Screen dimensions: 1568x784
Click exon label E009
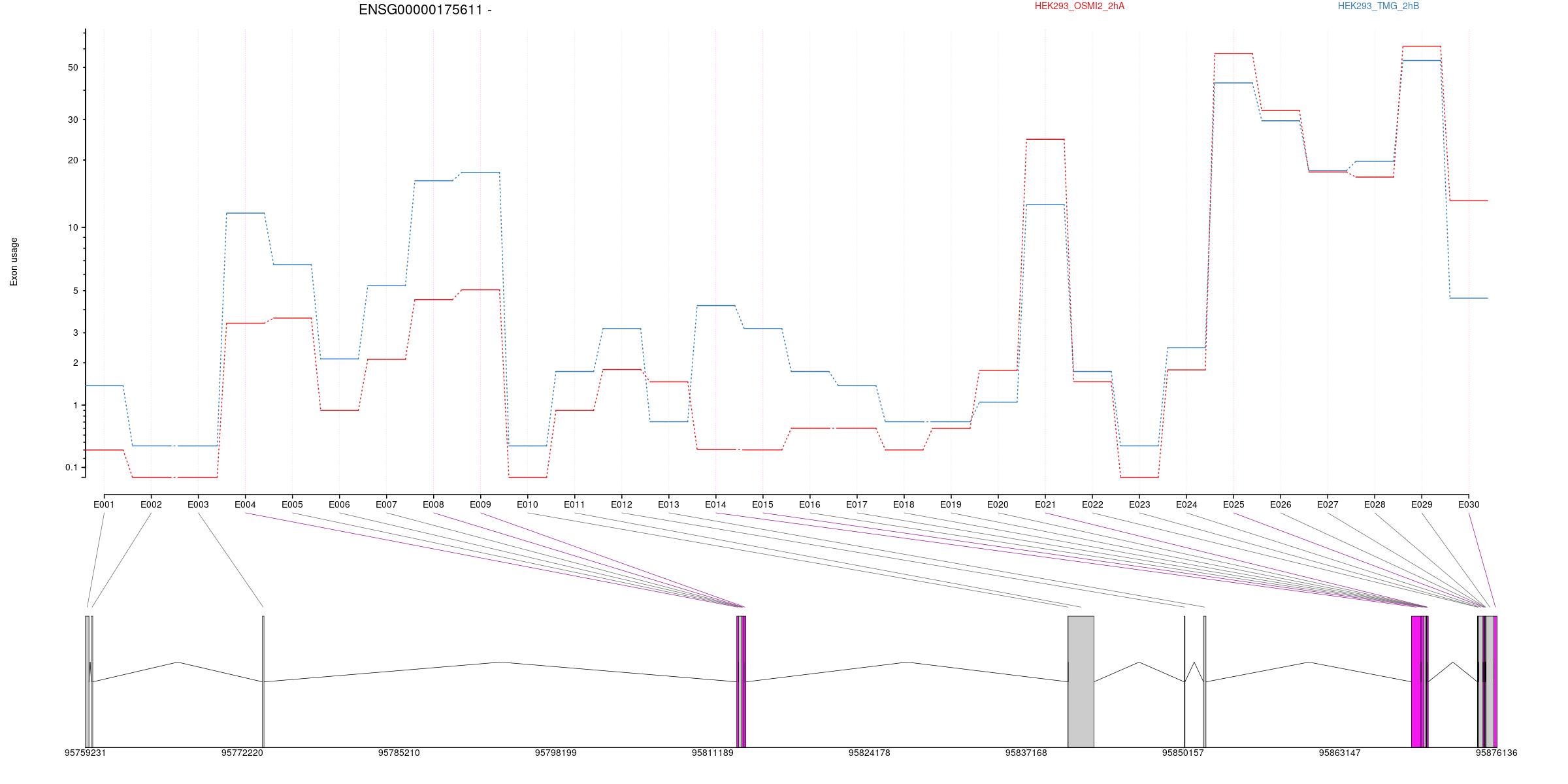point(480,504)
